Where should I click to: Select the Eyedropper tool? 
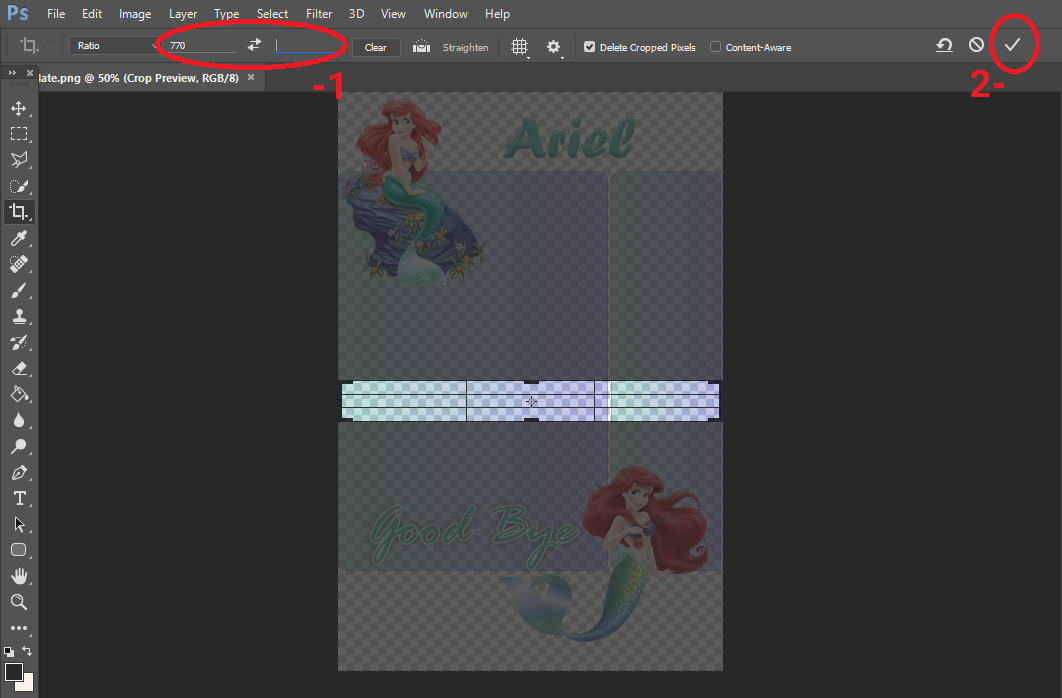coord(19,238)
